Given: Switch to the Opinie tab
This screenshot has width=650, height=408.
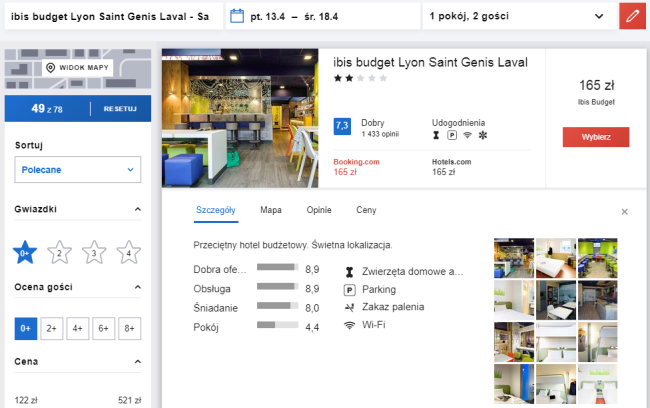Looking at the screenshot, I should click(x=319, y=210).
